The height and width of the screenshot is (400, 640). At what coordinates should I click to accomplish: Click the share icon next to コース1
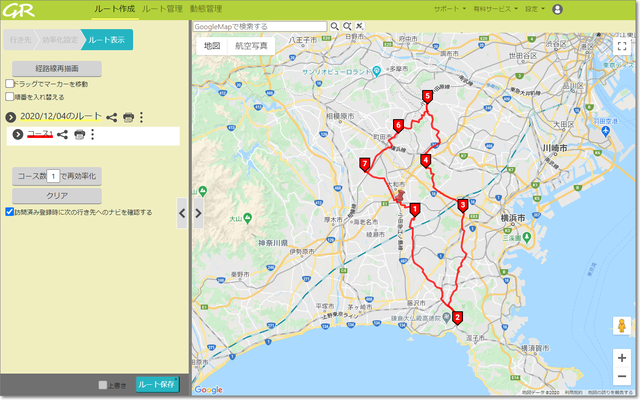[63, 135]
